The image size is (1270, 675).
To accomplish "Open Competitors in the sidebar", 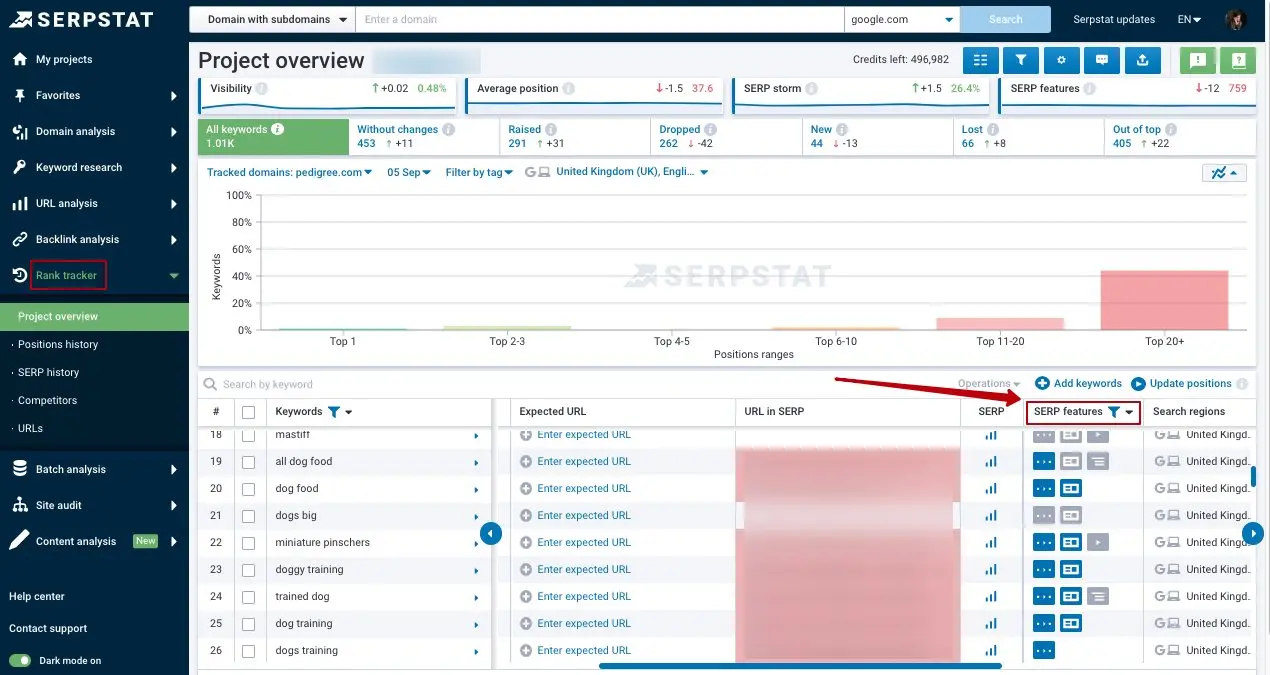I will (x=47, y=400).
